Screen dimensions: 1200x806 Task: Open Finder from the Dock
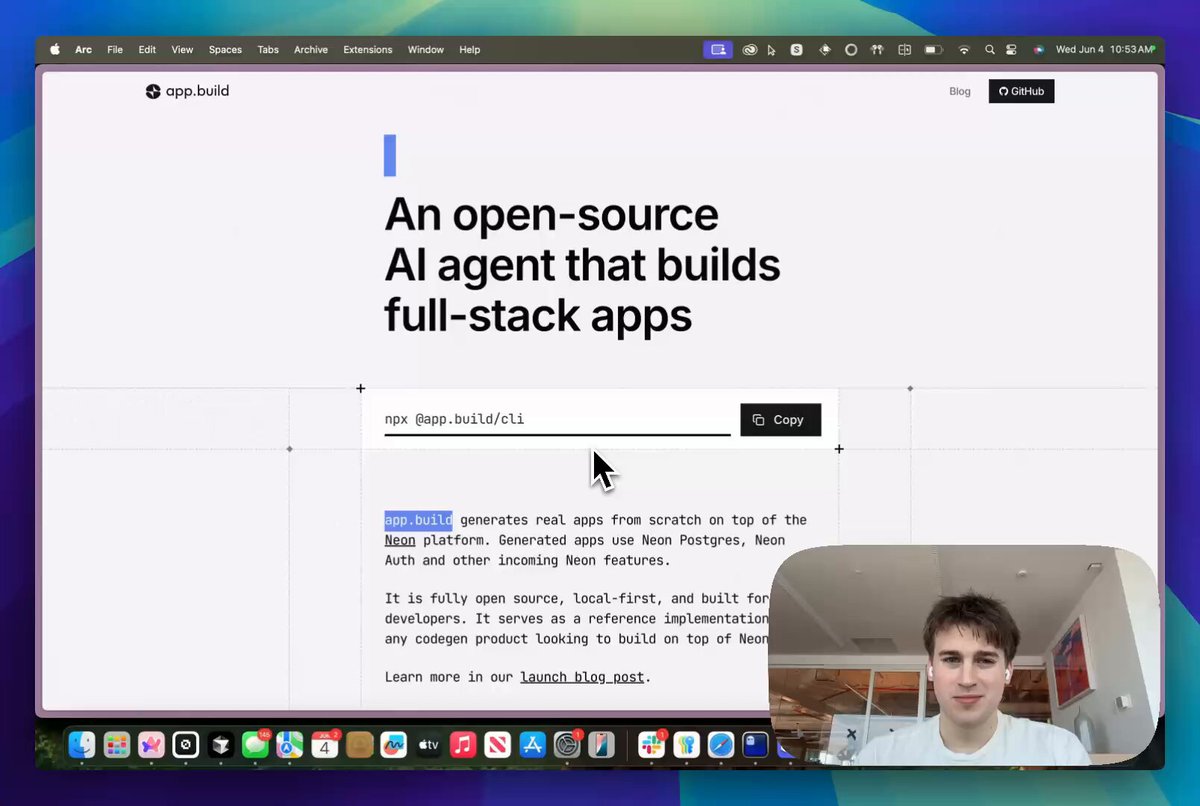pos(82,745)
